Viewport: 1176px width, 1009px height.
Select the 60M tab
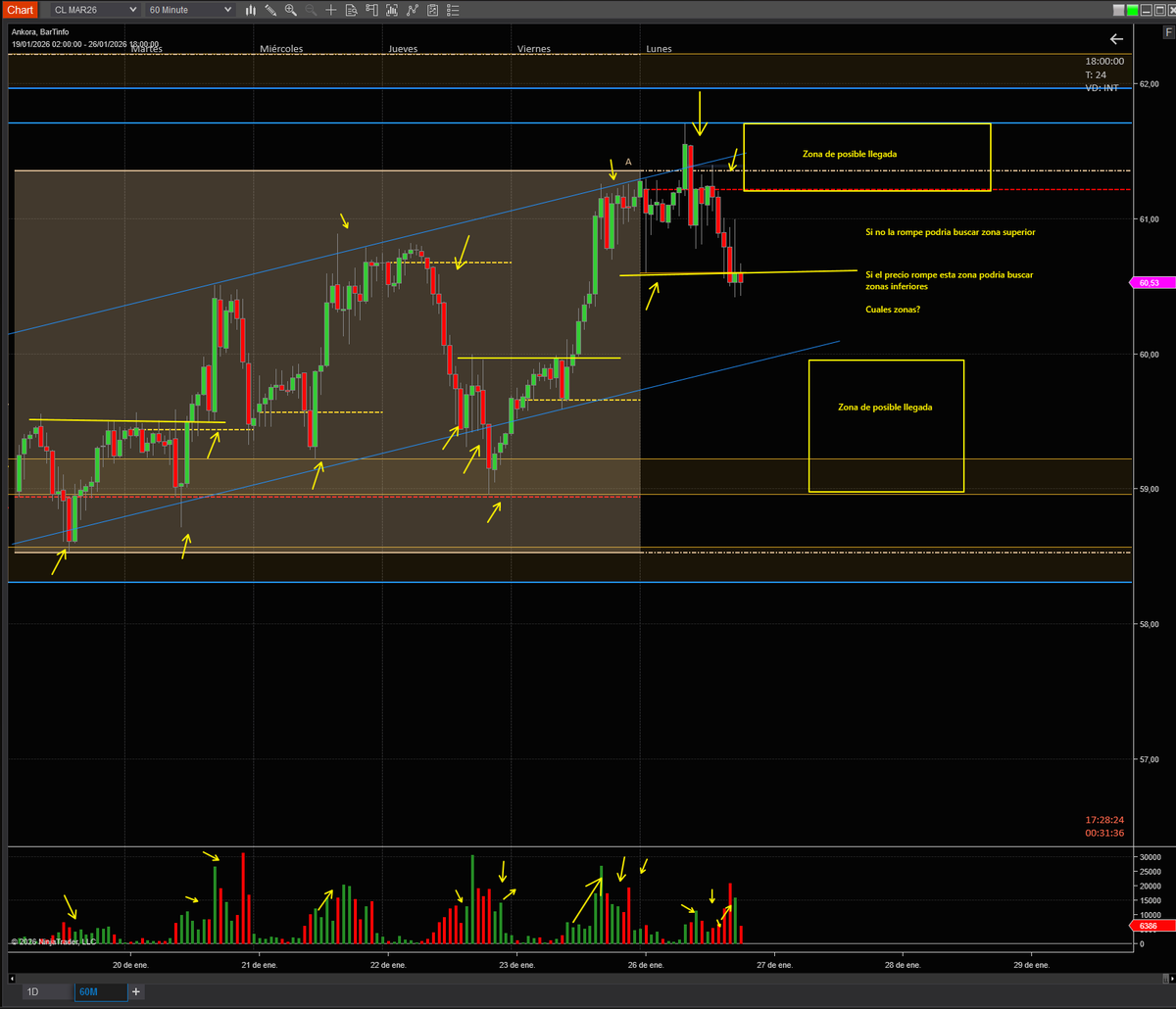pos(100,992)
